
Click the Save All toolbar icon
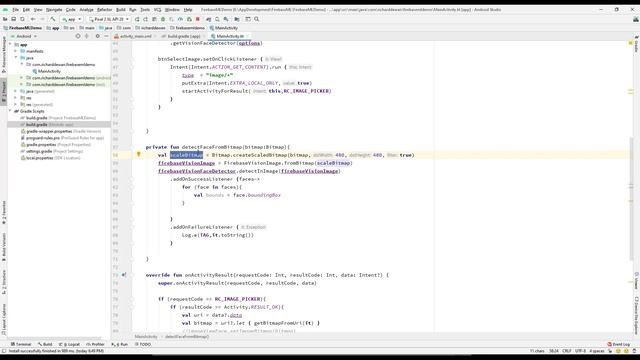click(13, 19)
